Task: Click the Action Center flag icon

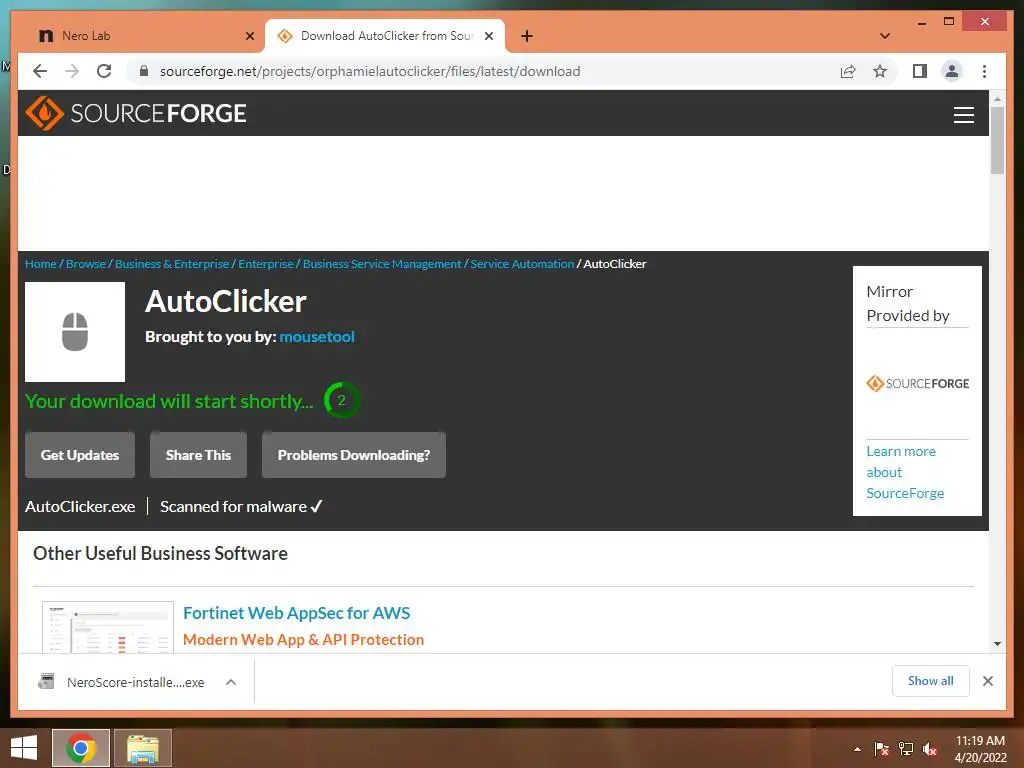Action: click(x=881, y=749)
